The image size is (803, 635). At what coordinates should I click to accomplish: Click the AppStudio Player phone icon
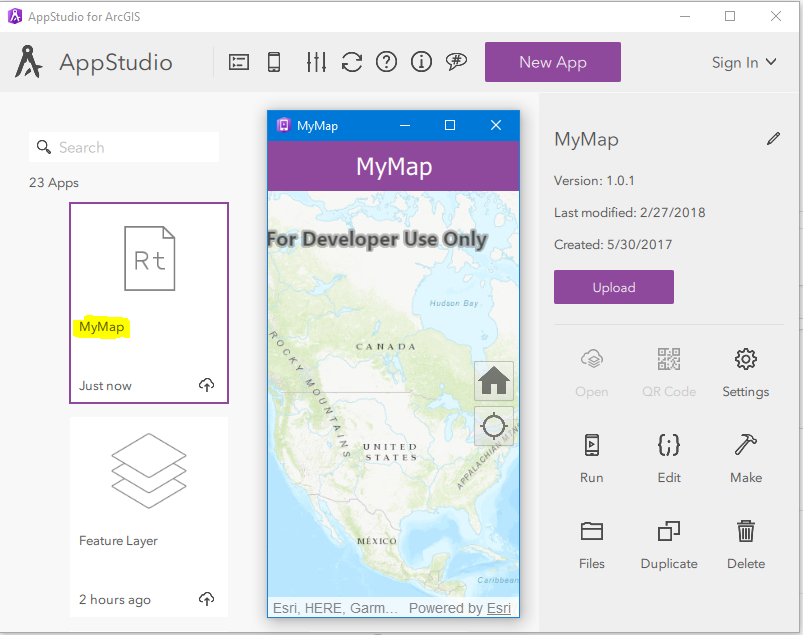pos(274,62)
